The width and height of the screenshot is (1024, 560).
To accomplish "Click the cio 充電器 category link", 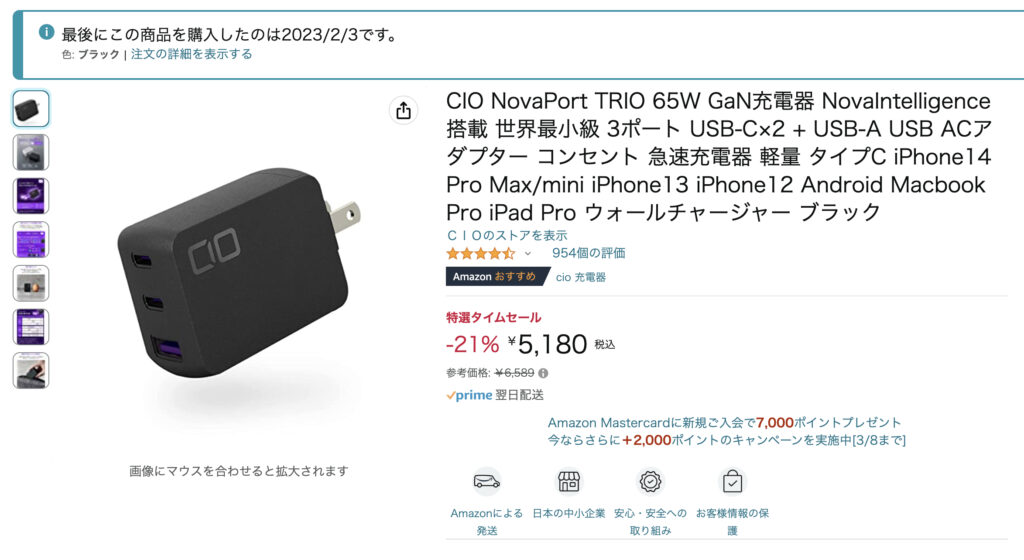I will coord(581,277).
